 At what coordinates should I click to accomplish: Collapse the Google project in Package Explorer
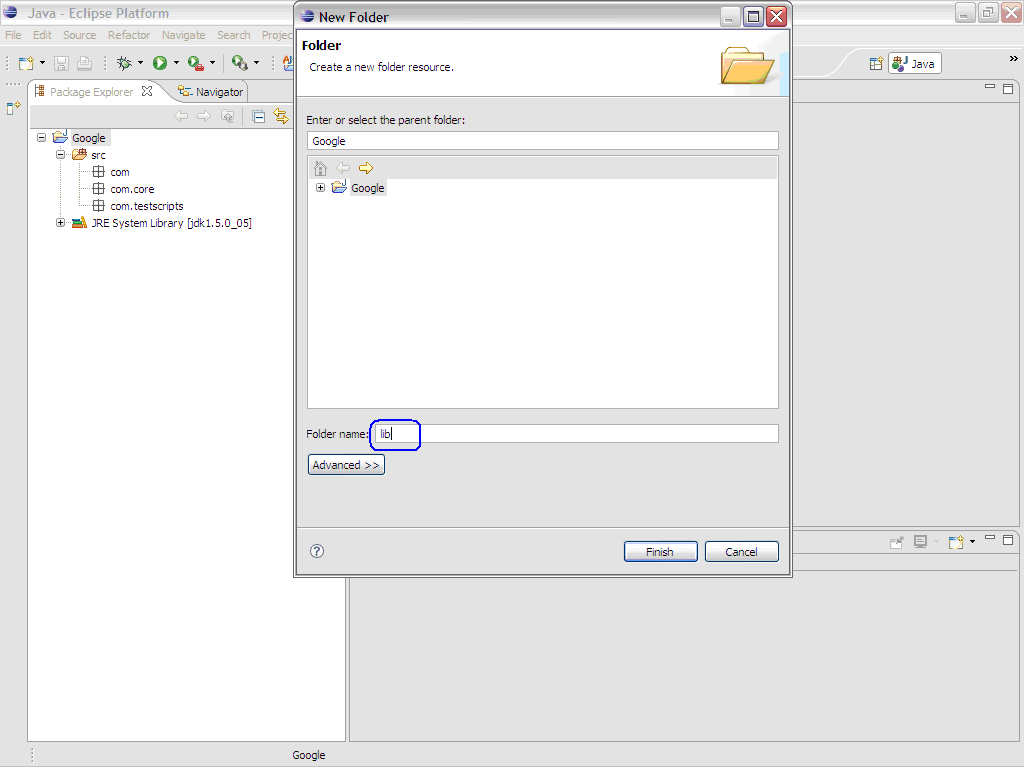(42, 138)
